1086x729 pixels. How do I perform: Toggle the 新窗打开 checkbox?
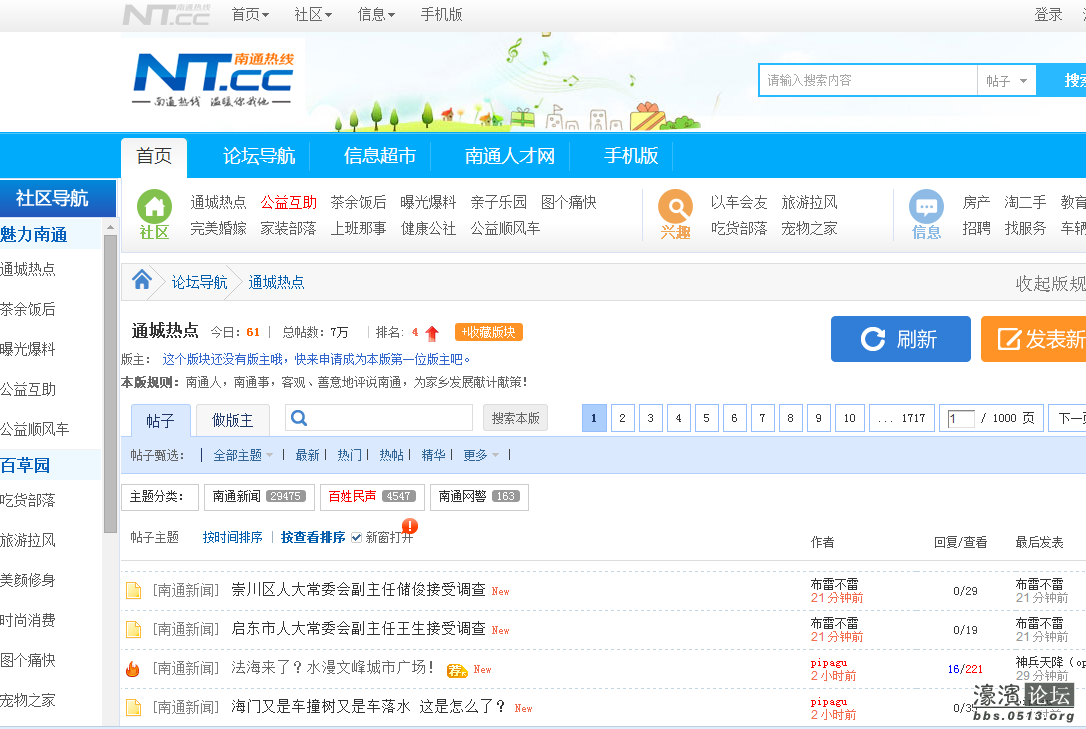356,538
